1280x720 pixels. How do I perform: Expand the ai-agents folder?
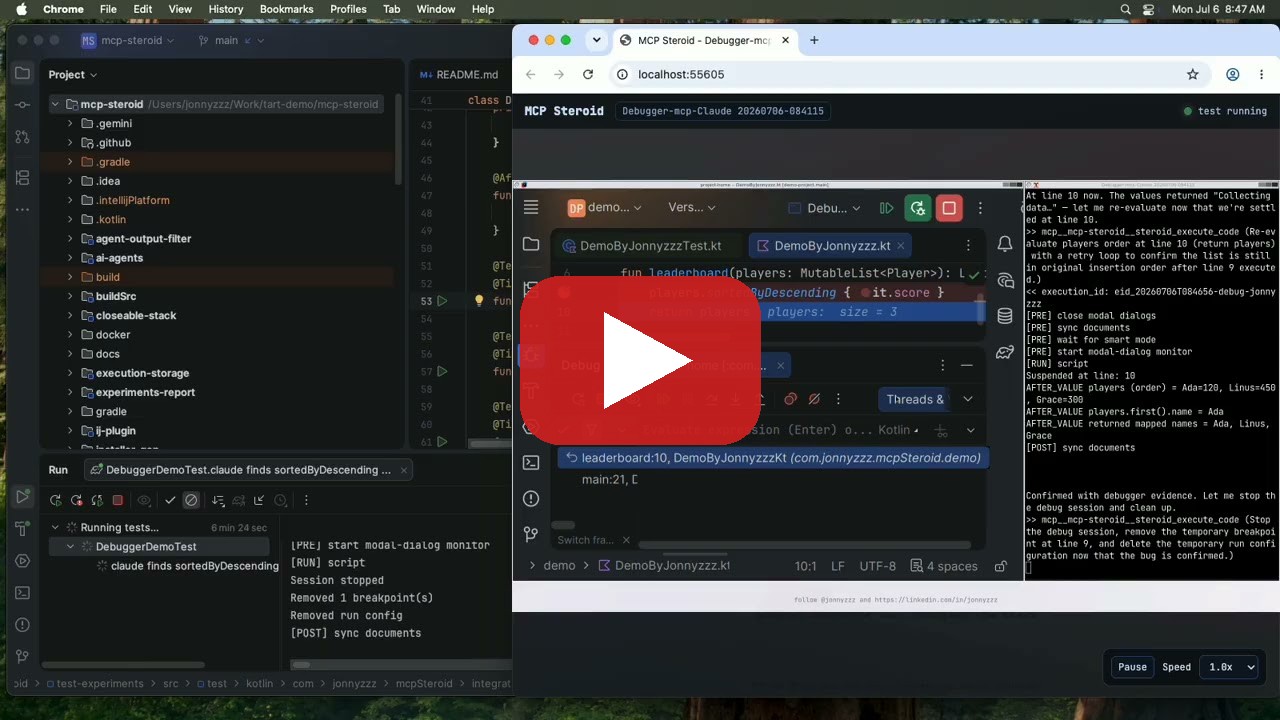[71, 258]
